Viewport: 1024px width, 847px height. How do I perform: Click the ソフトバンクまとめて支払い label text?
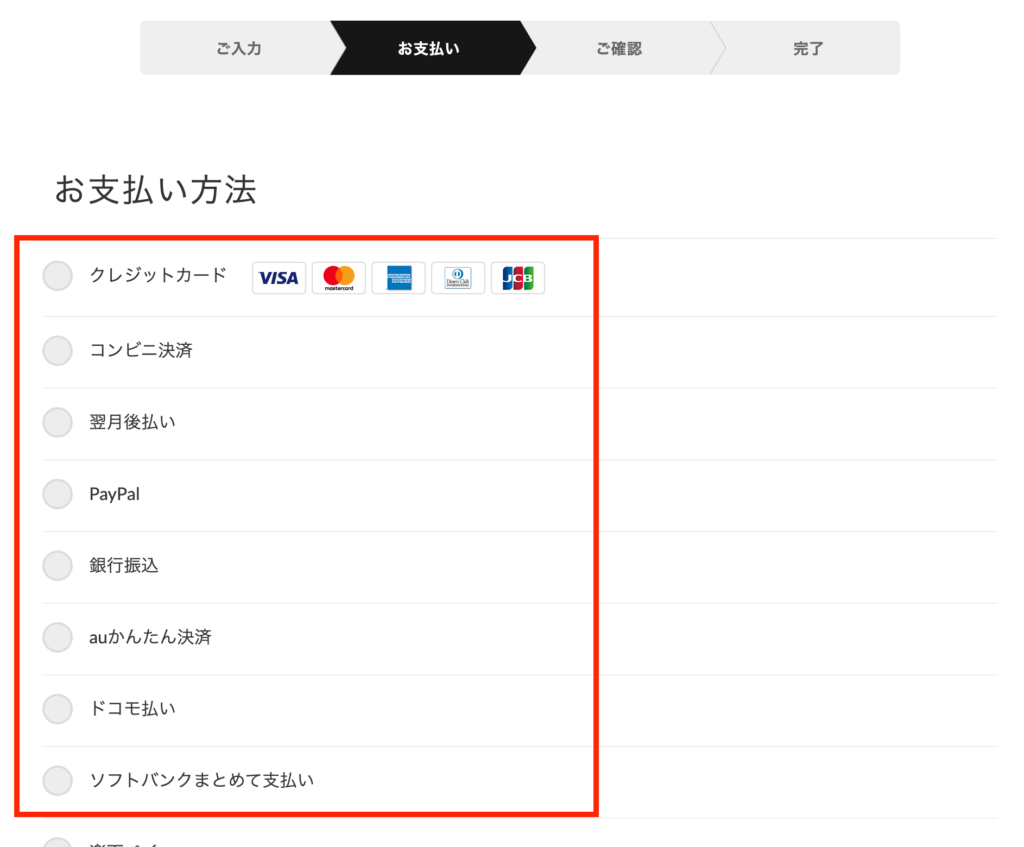point(202,780)
